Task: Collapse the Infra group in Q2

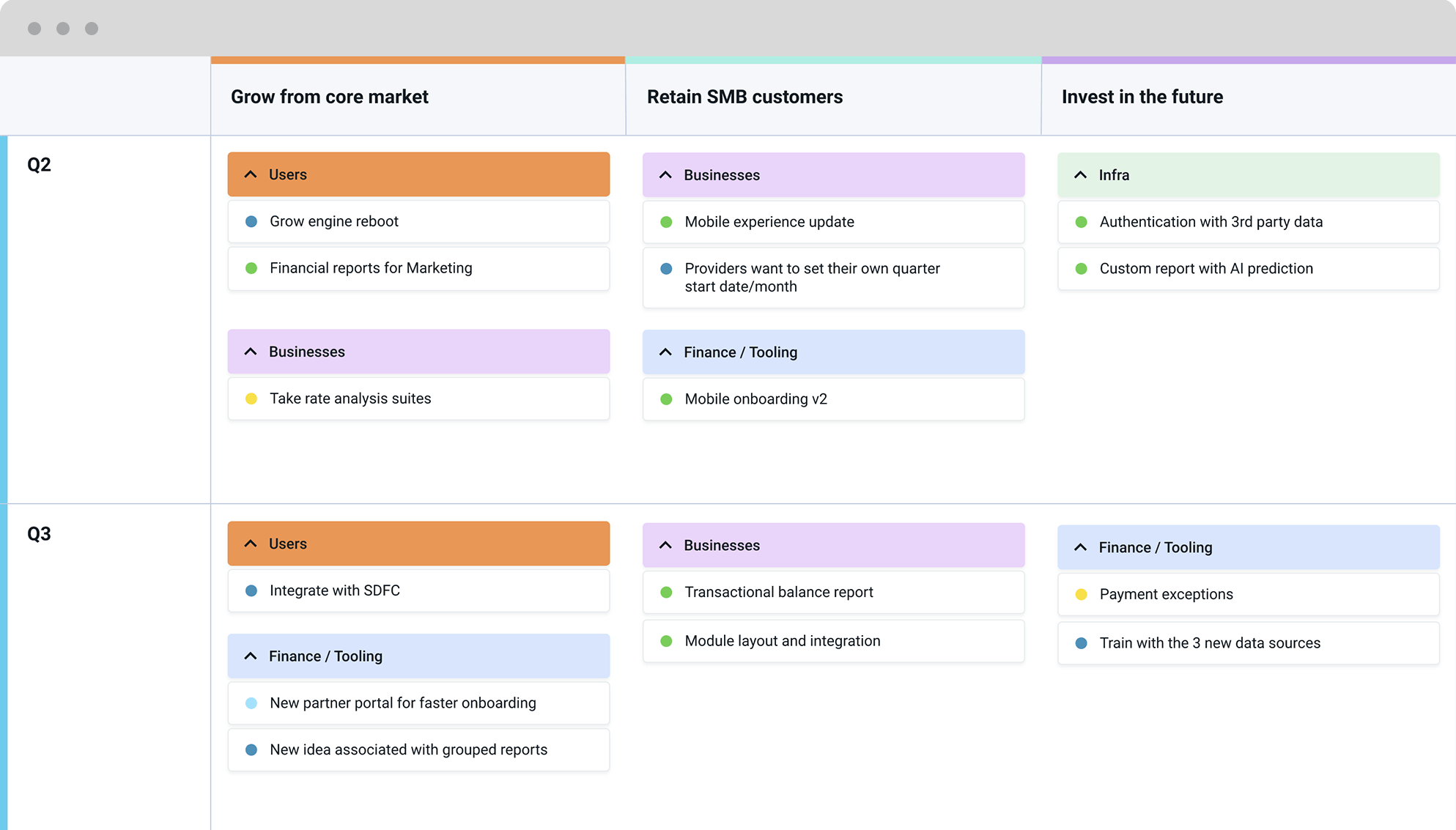Action: click(1080, 175)
